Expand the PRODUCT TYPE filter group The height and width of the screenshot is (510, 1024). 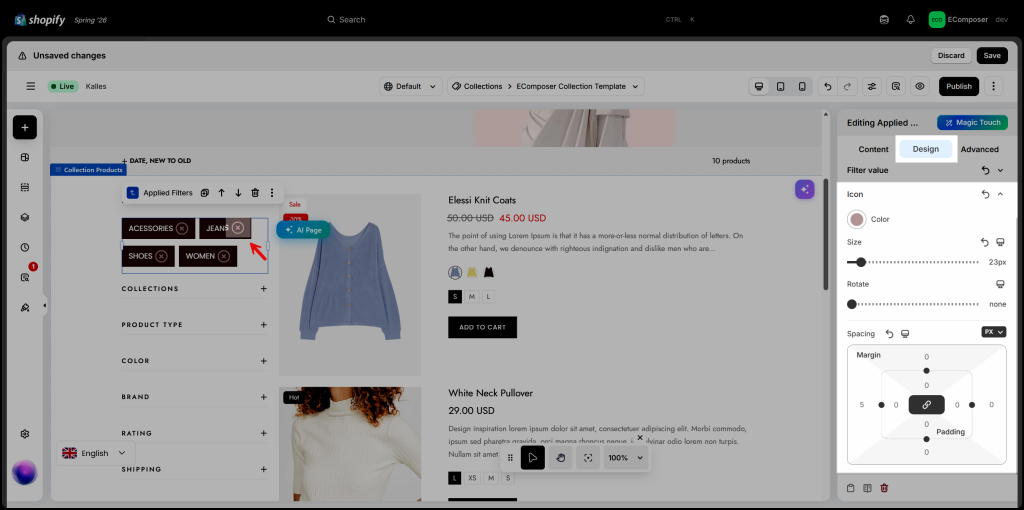tap(264, 325)
